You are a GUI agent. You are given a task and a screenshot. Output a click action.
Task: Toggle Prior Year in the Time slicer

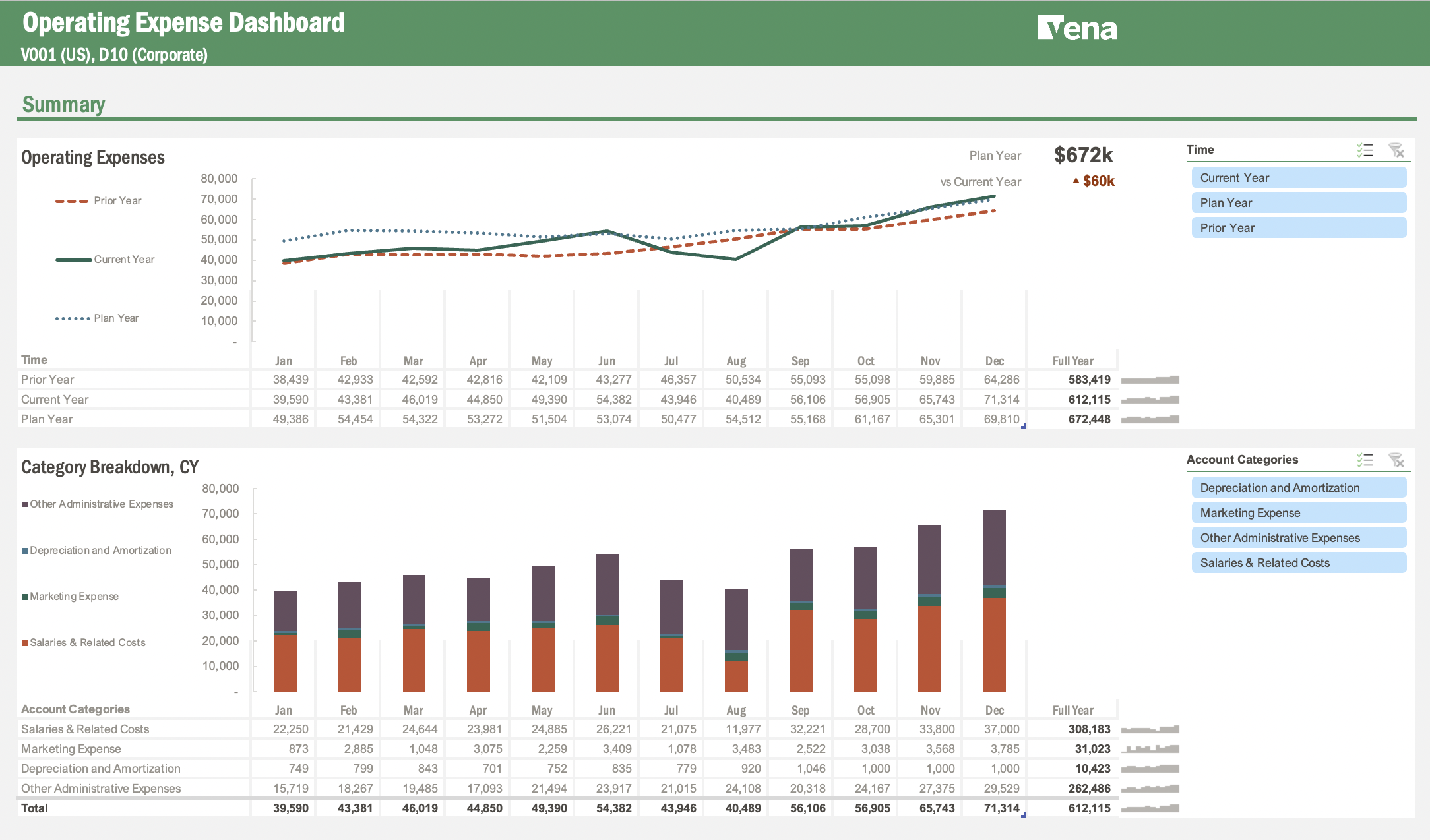1298,227
